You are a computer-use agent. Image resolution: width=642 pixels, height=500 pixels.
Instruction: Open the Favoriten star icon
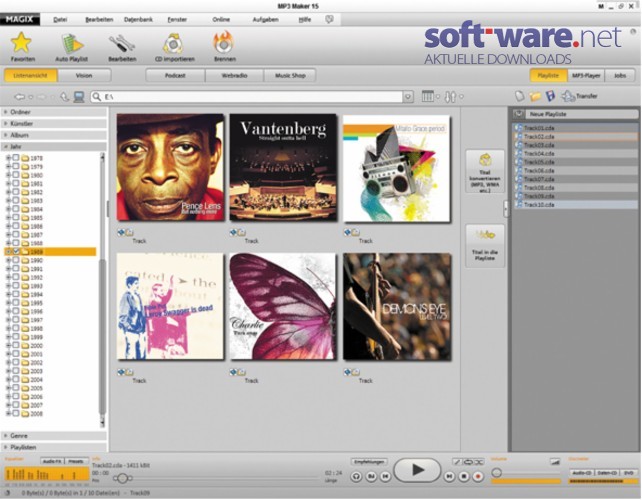pos(21,43)
